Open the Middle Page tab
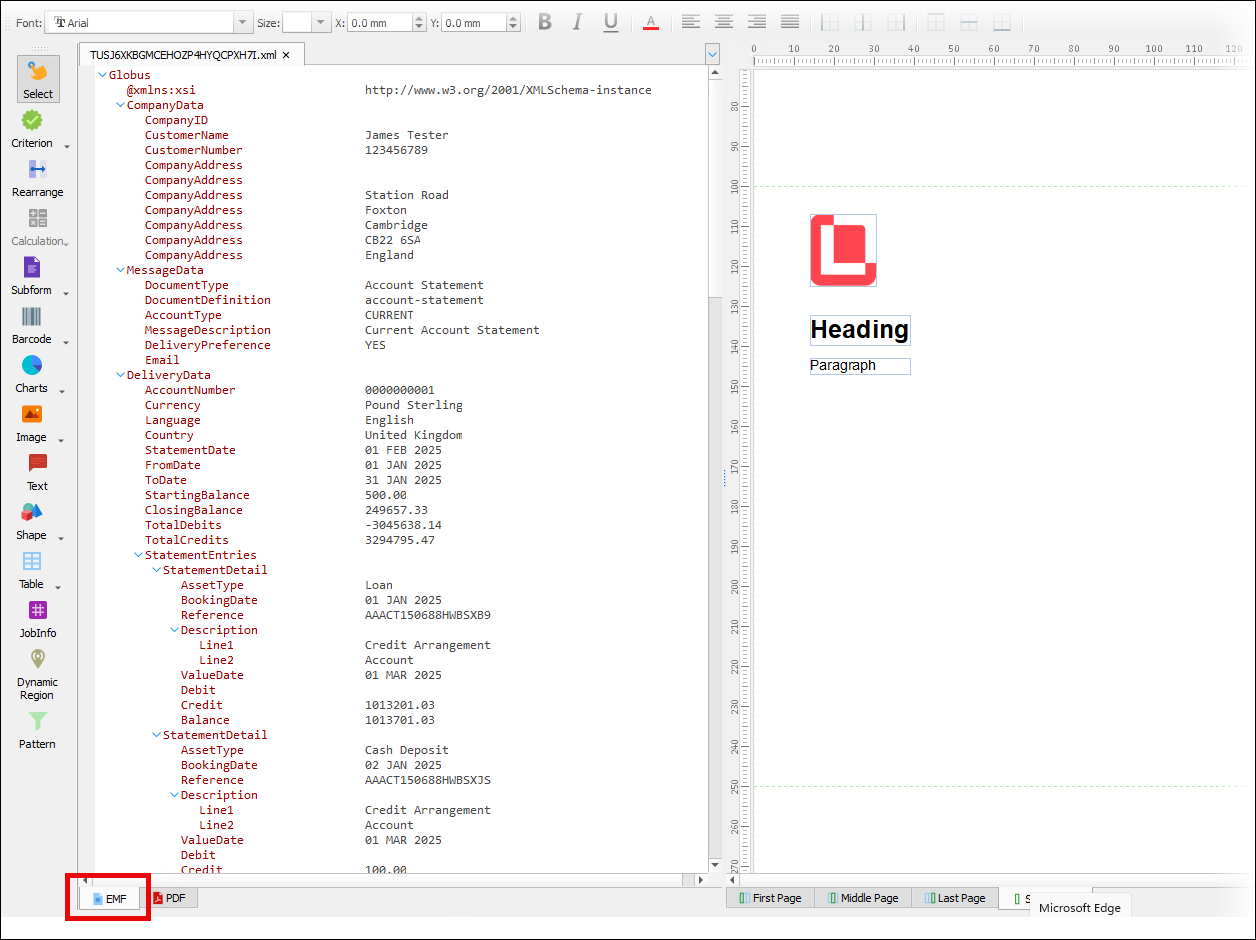The height and width of the screenshot is (940, 1256). 862,898
